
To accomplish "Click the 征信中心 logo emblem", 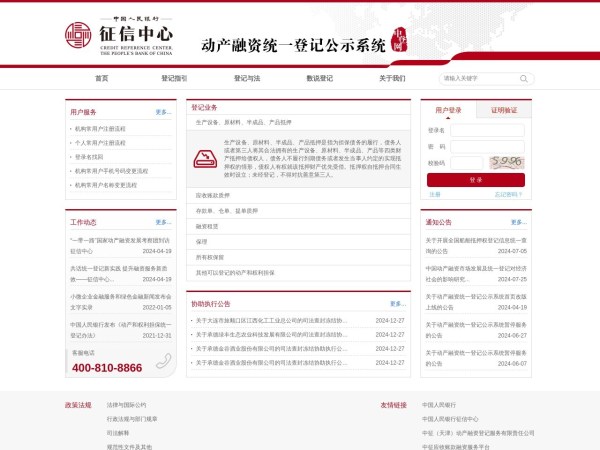I will pyautogui.click(x=79, y=36).
